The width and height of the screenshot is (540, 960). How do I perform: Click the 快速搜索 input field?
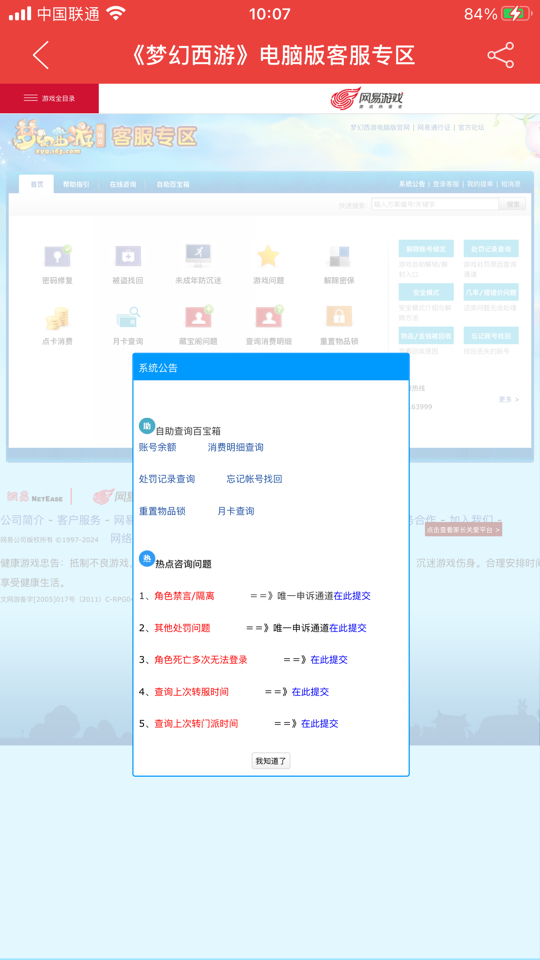point(435,204)
